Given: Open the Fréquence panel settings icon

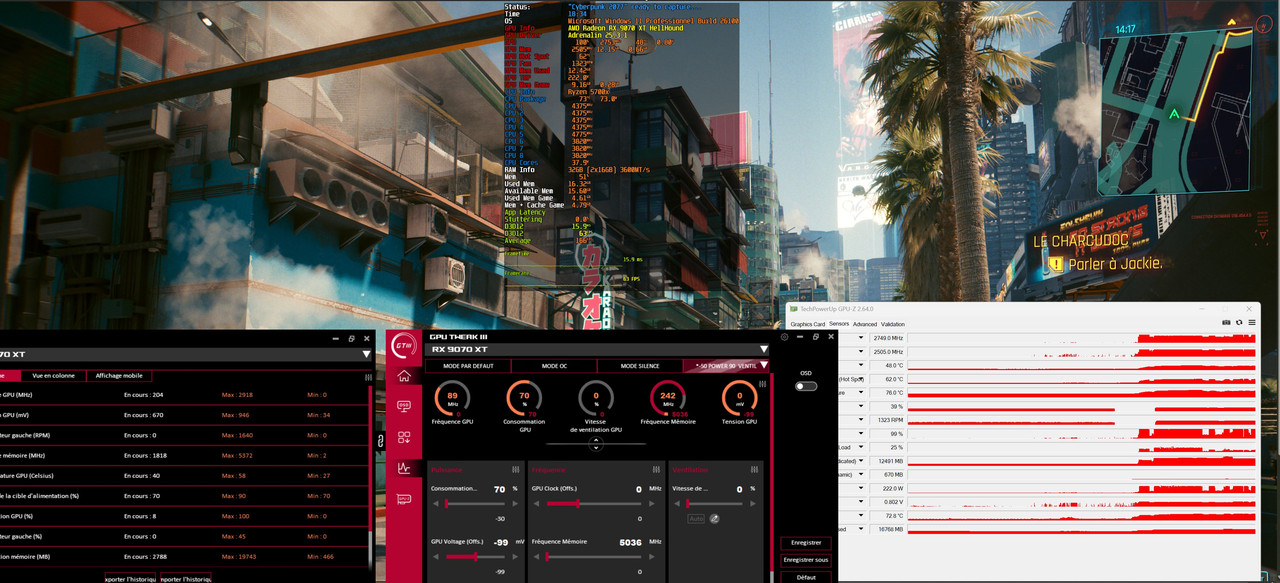Looking at the screenshot, I should (x=656, y=469).
